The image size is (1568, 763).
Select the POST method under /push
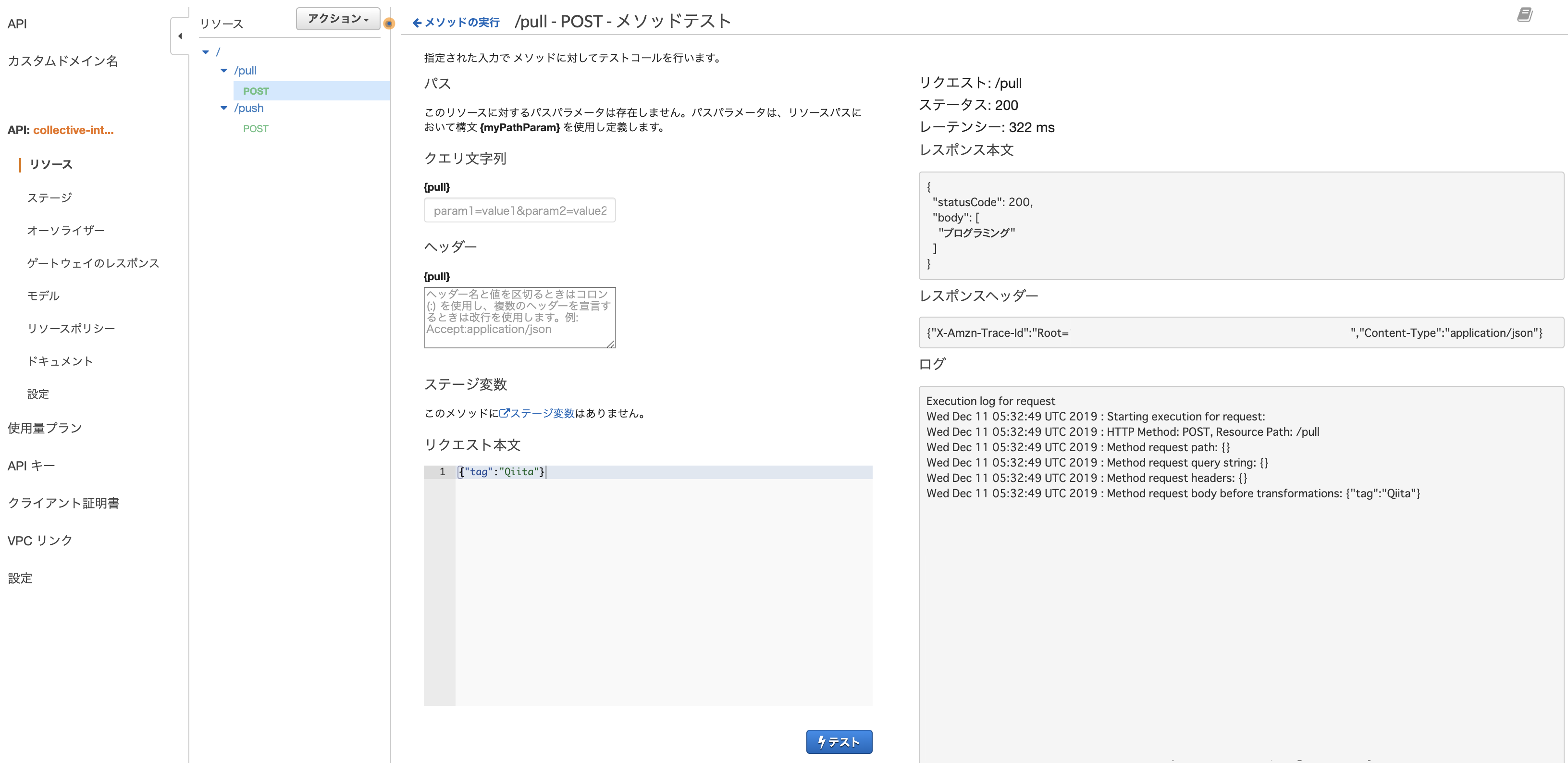coord(256,128)
